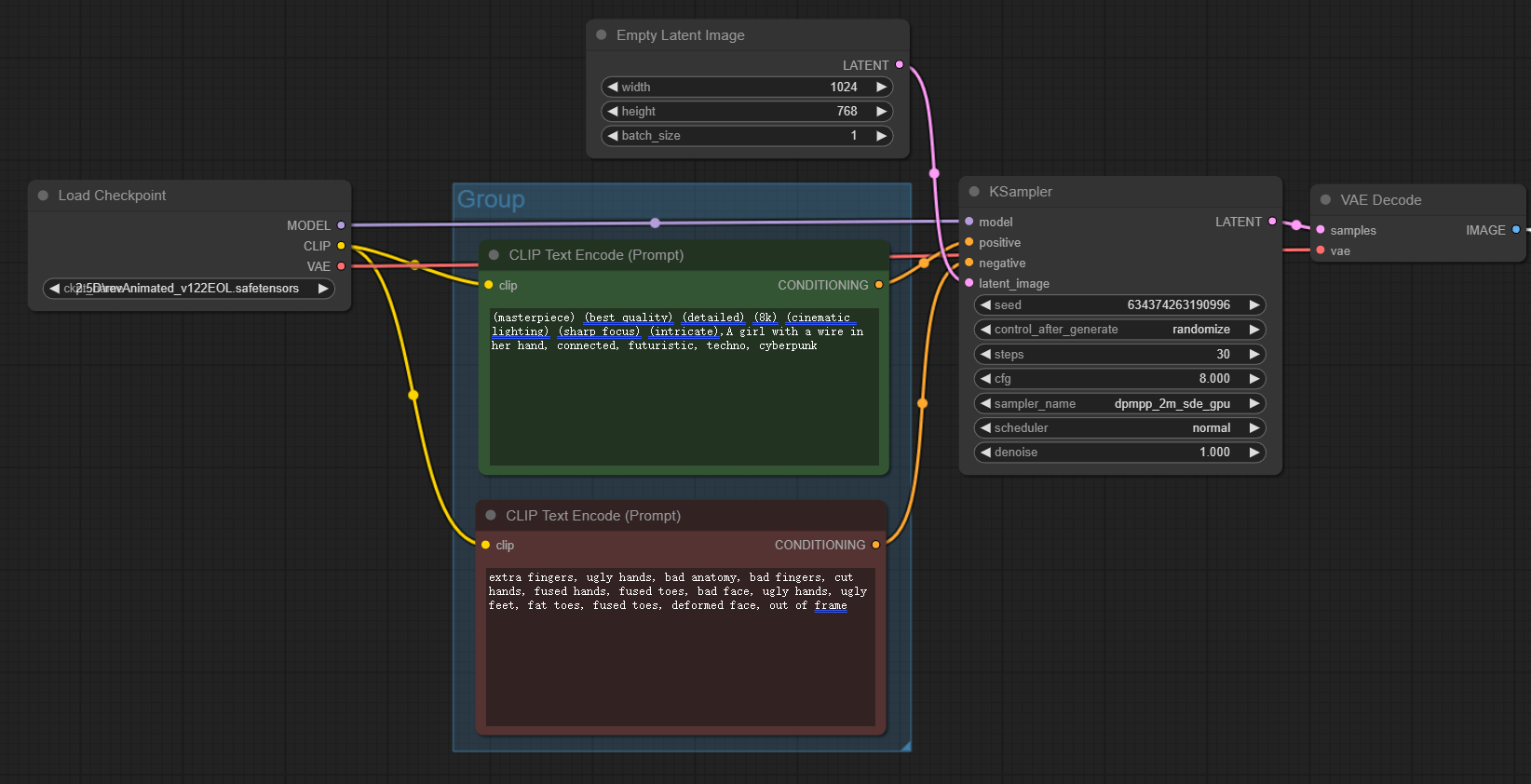This screenshot has width=1531, height=784.
Task: Collapse the KSampler node using its title dot
Action: point(974,192)
